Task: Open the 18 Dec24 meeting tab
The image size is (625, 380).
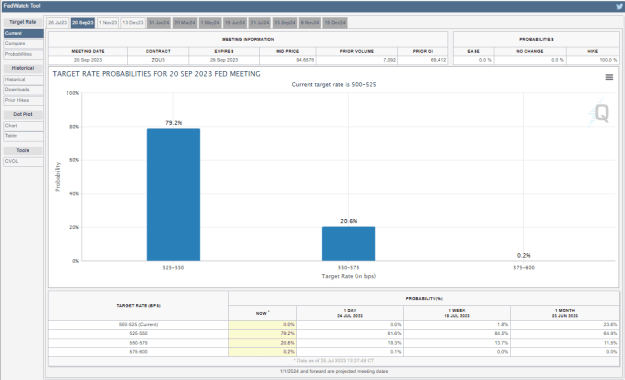Action: 335,23
